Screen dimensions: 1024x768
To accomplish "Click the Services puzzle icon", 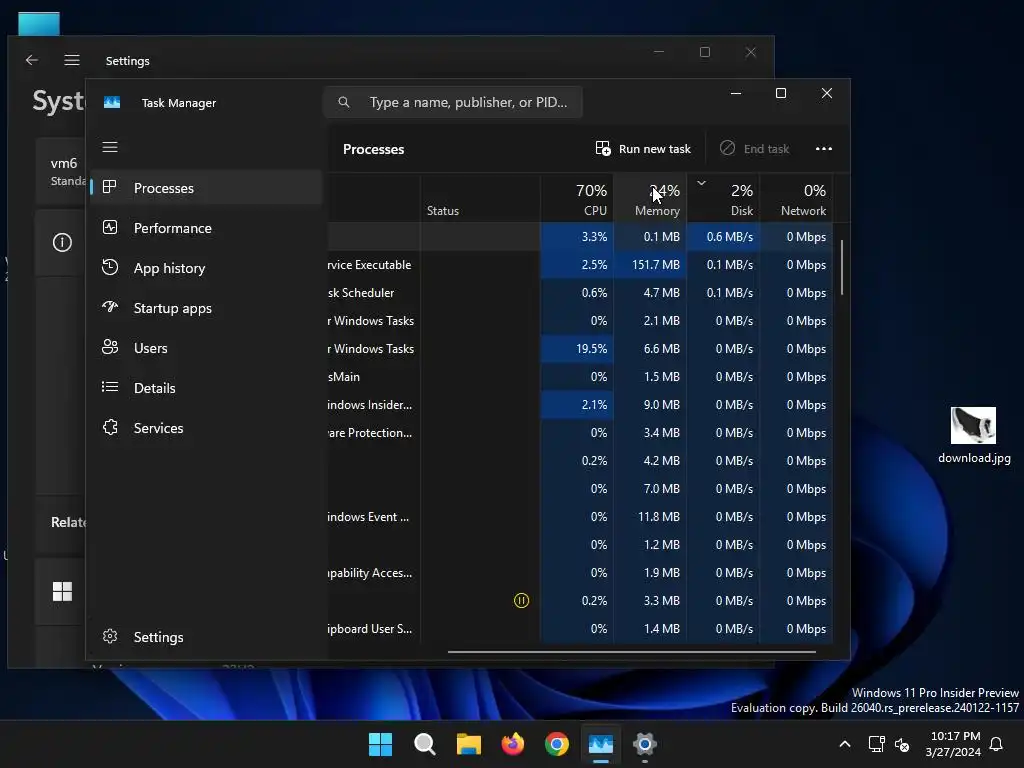I will pyautogui.click(x=110, y=427).
